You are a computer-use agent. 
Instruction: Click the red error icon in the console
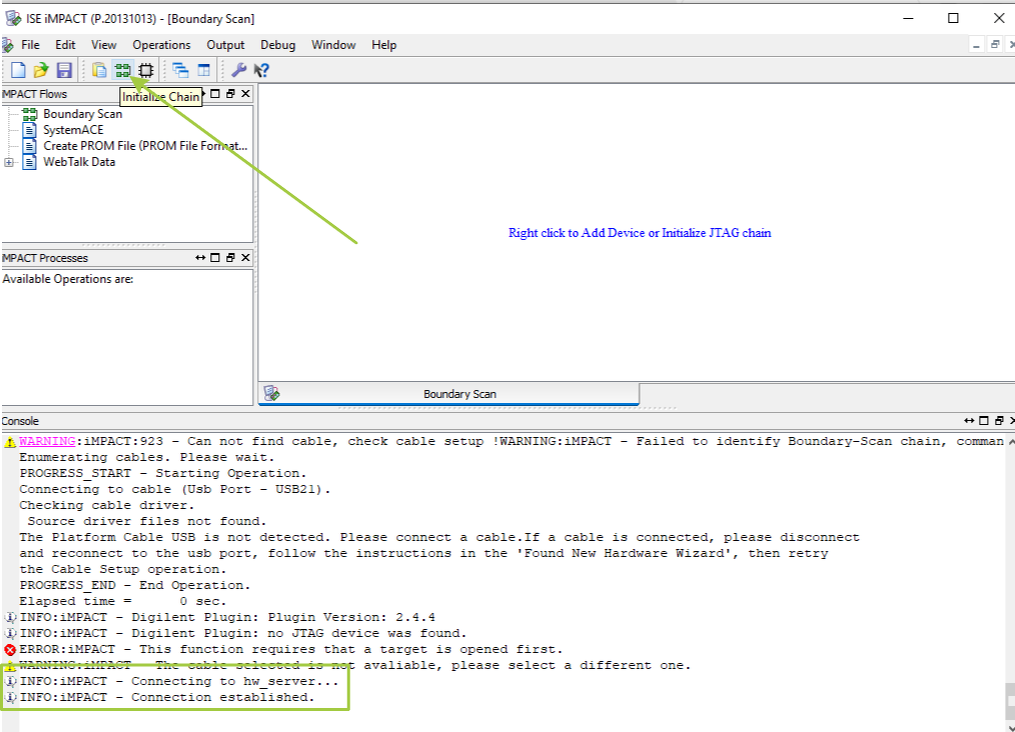(x=10, y=649)
